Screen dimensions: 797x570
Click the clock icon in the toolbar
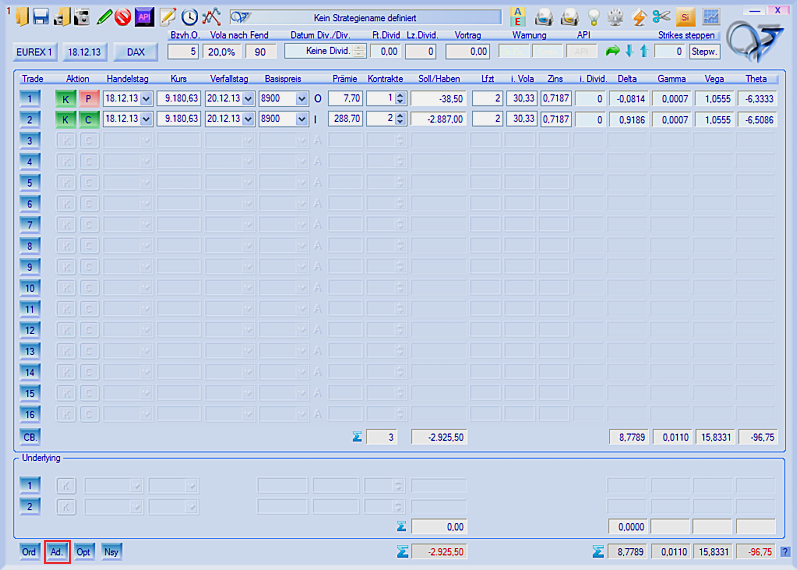click(190, 17)
